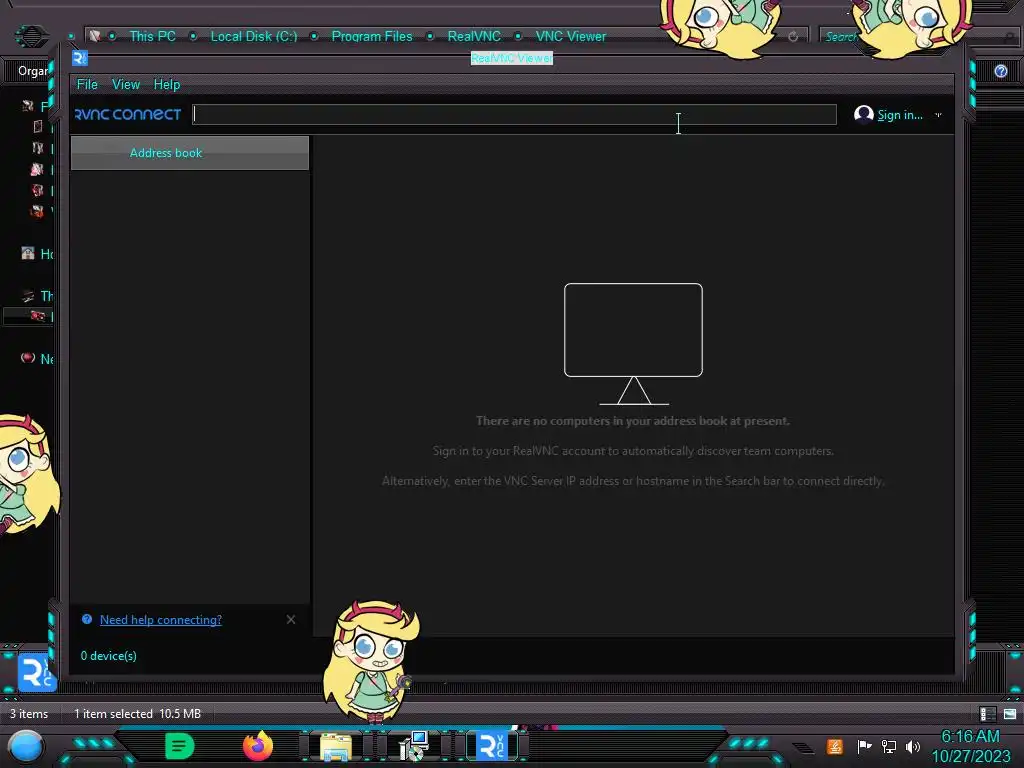Screen dimensions: 1024x768
Task: Click the Explorer back navigation orb
Action: (31, 36)
